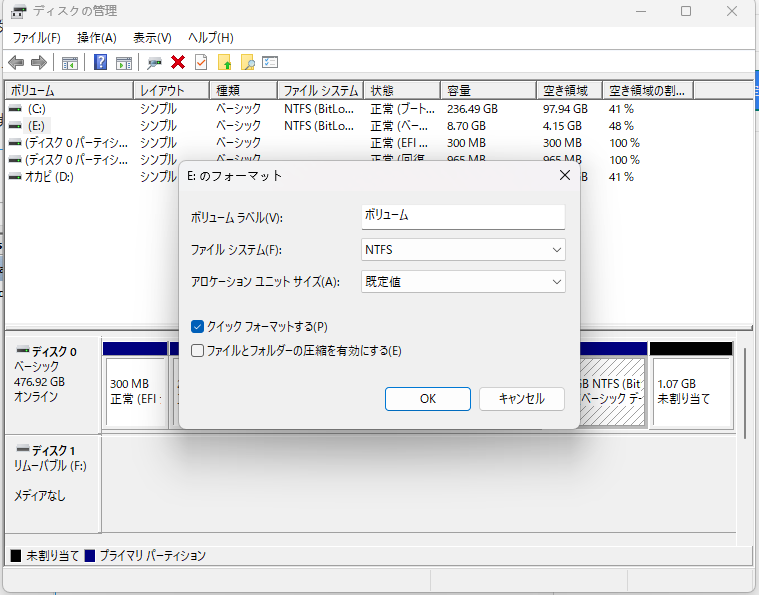The width and height of the screenshot is (759, 595).
Task: Click the connect drive toolbar icon
Action: (154, 62)
